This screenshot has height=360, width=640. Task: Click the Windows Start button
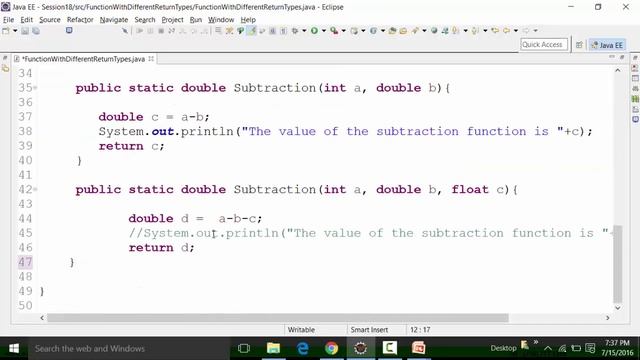(14, 349)
